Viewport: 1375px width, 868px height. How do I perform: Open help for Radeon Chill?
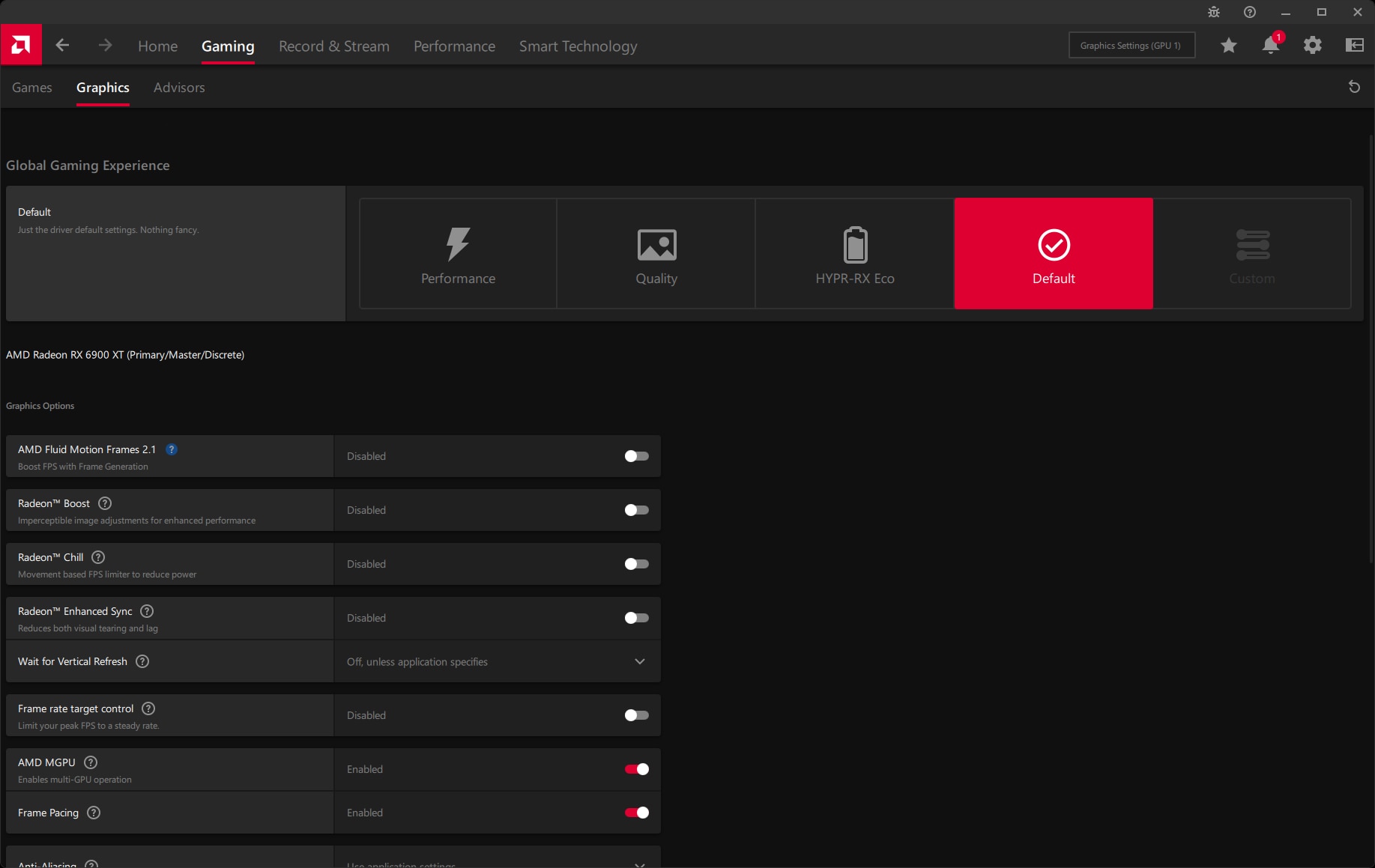tap(98, 557)
